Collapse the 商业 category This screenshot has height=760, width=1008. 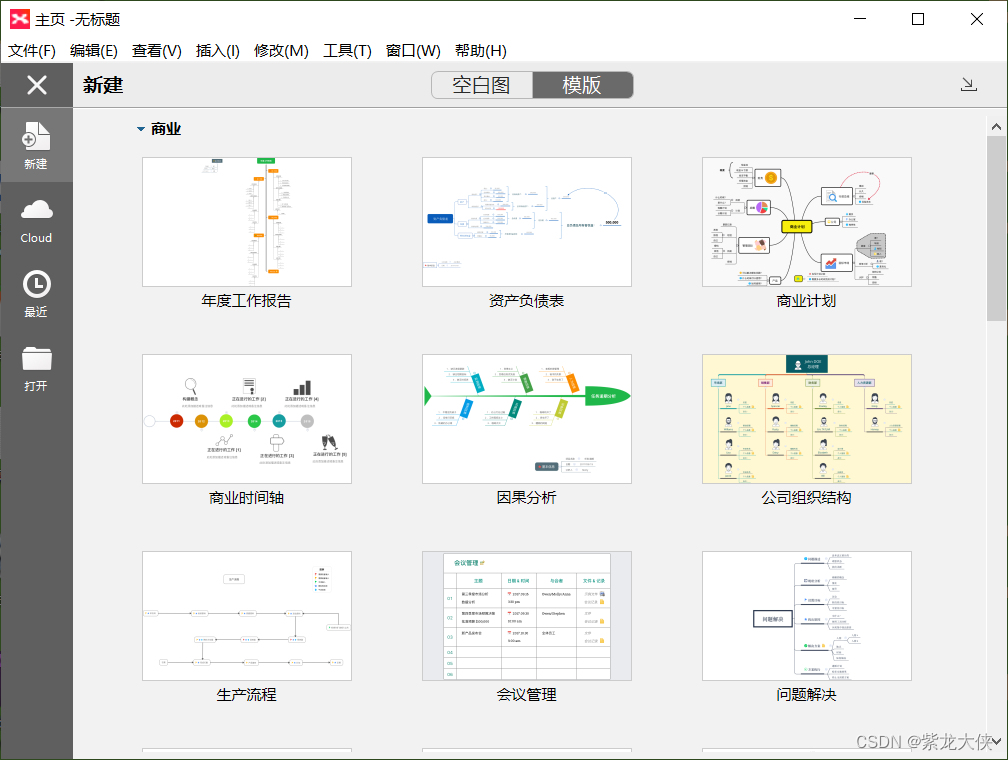point(141,129)
